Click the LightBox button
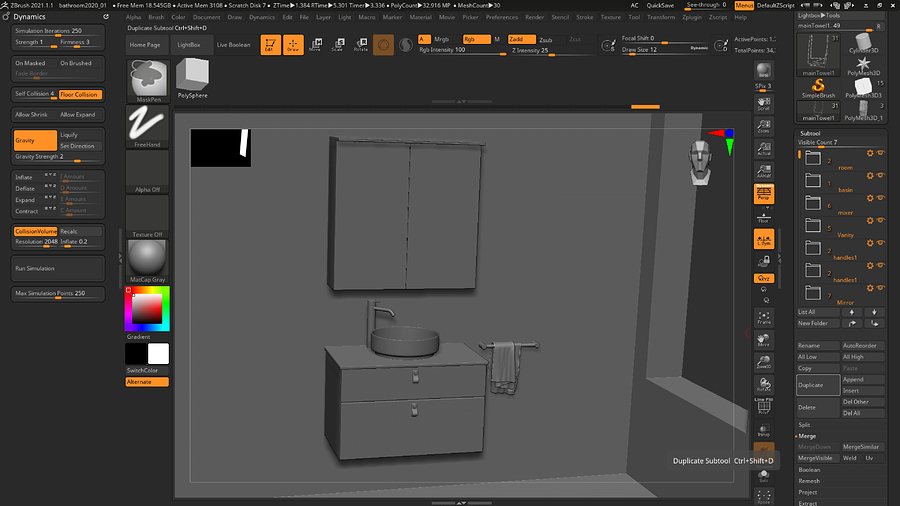Screen dimensions: 900x506 click(x=189, y=45)
